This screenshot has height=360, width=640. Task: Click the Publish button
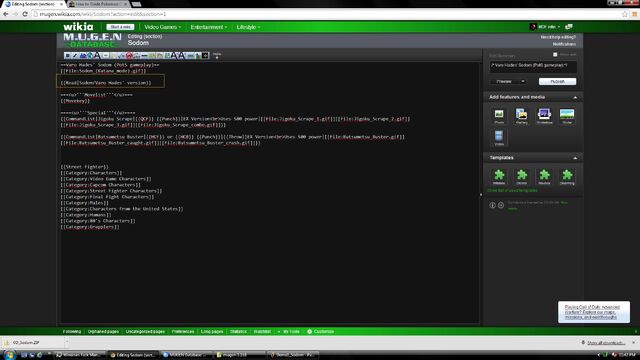tap(557, 81)
